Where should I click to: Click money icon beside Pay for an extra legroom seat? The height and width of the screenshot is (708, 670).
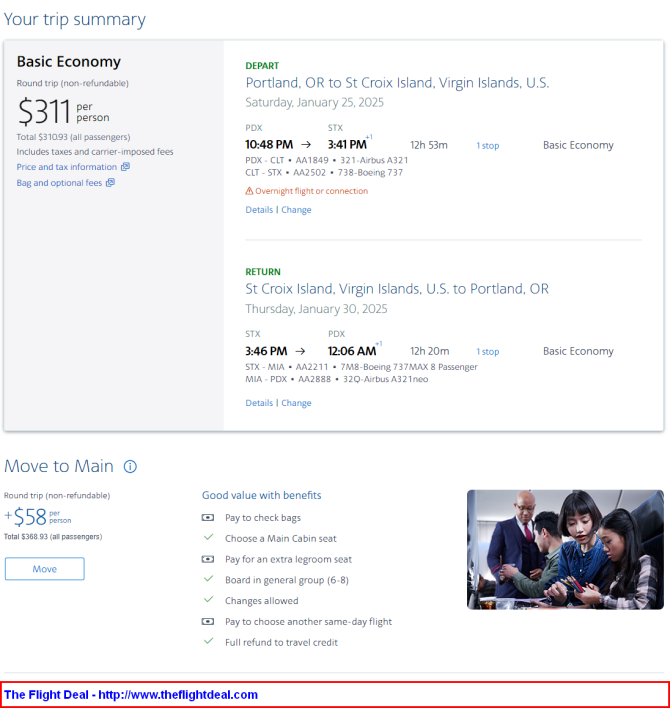coord(208,559)
